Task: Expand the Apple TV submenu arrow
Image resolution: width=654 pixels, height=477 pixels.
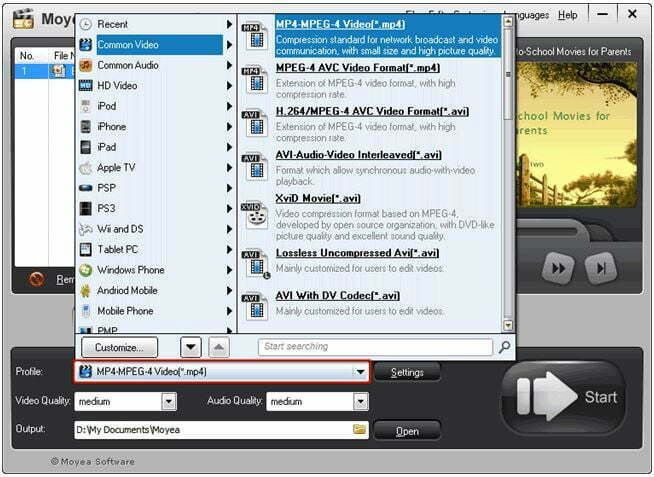Action: point(229,168)
